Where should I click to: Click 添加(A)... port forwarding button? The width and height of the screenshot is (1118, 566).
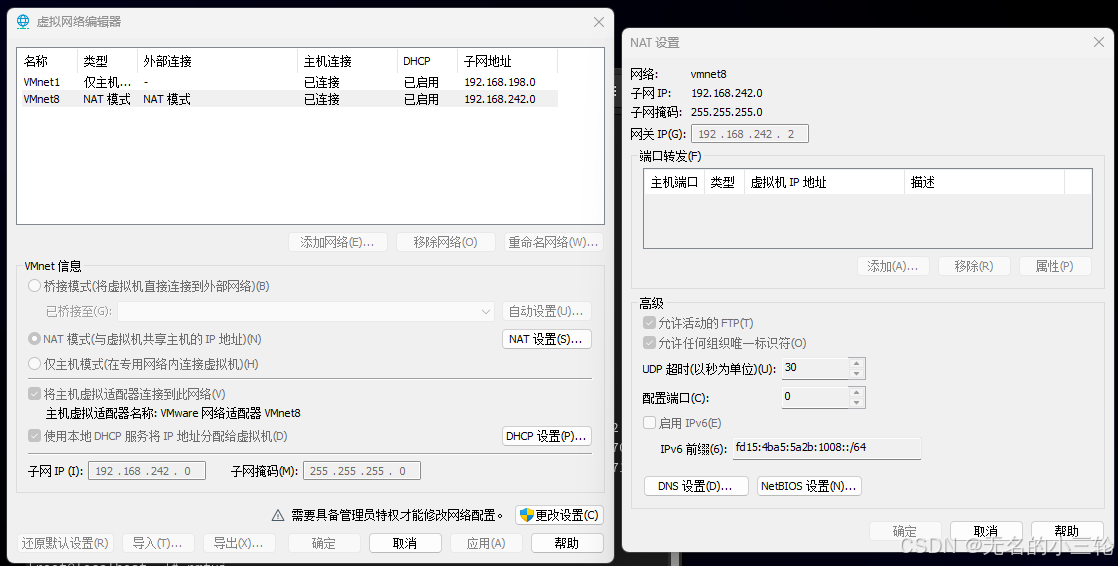pyautogui.click(x=893, y=266)
